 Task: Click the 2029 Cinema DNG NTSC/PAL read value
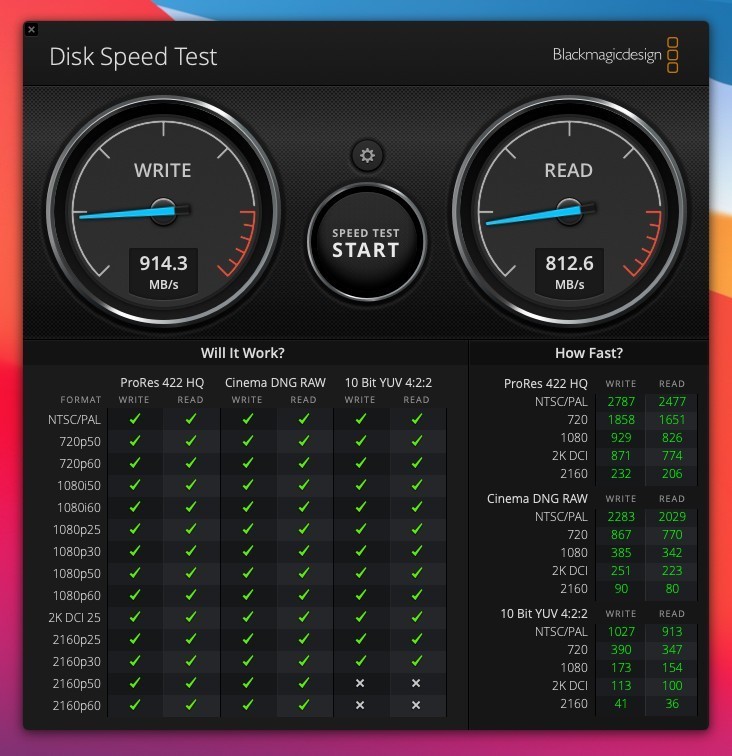coord(671,517)
